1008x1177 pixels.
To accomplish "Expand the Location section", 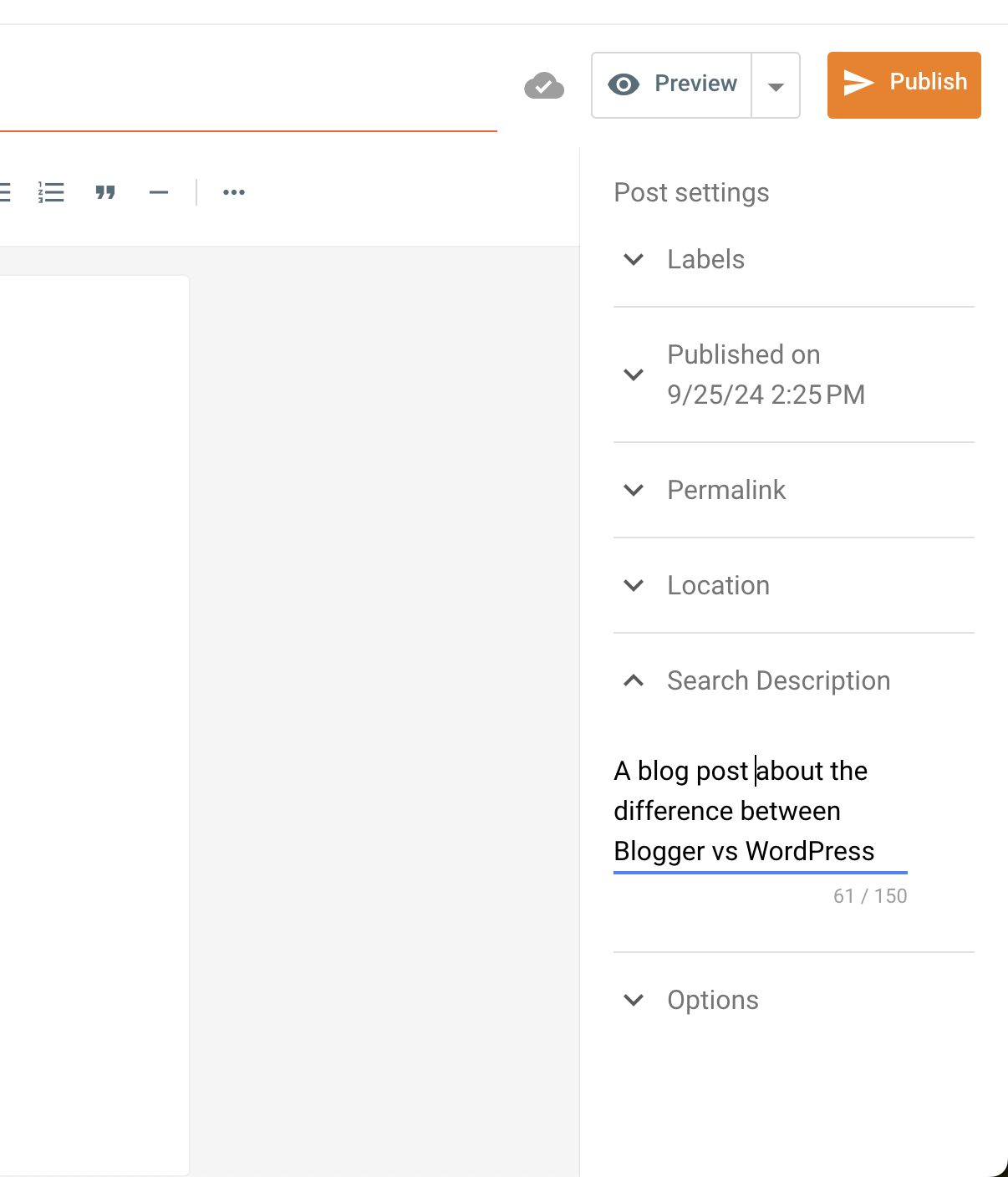I will [x=794, y=585].
